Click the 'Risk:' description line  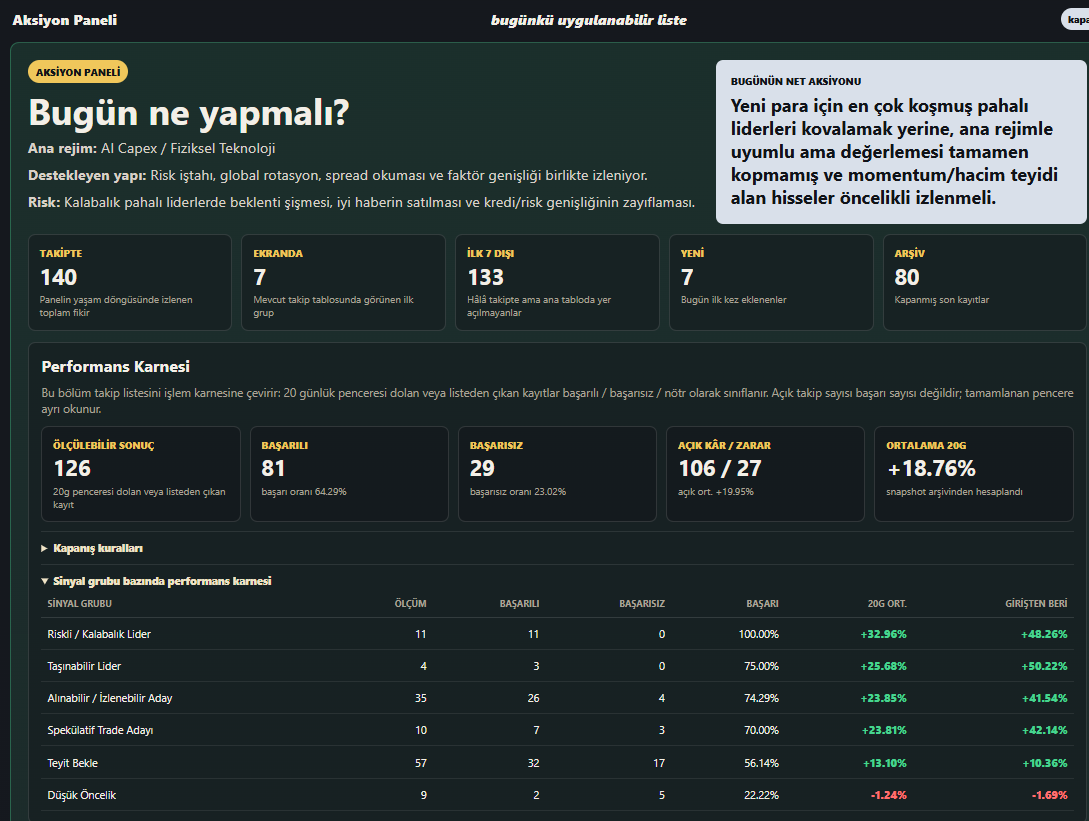point(362,202)
